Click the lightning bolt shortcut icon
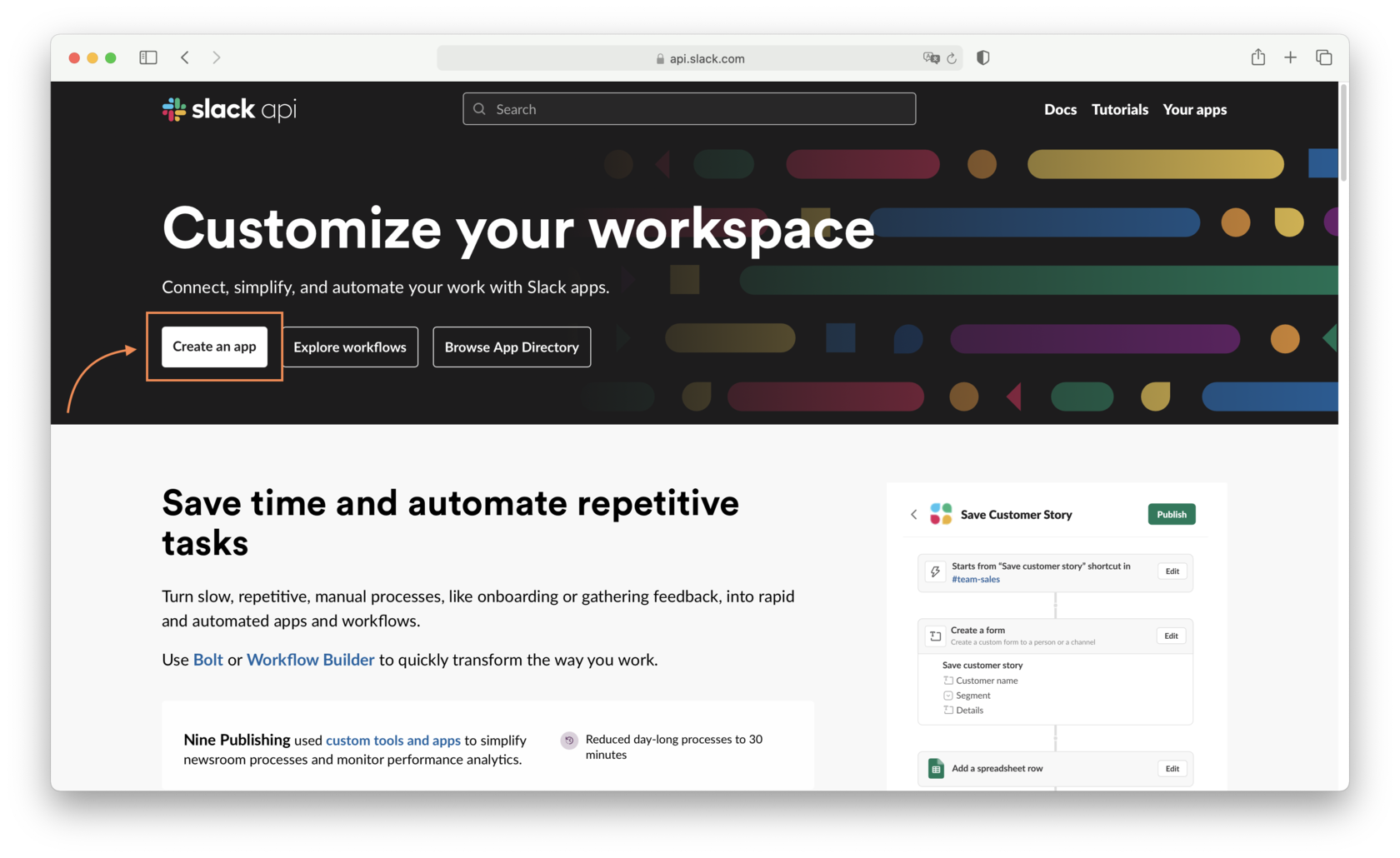1400x858 pixels. tap(935, 571)
